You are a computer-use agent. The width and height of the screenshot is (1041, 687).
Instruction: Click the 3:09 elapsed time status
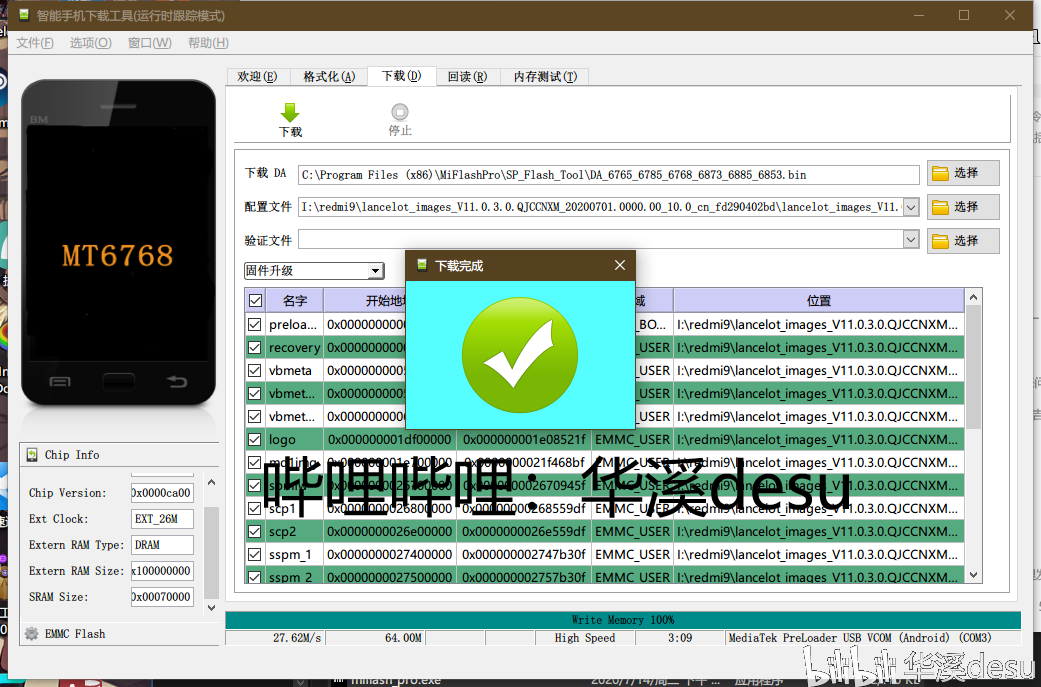pyautogui.click(x=680, y=638)
